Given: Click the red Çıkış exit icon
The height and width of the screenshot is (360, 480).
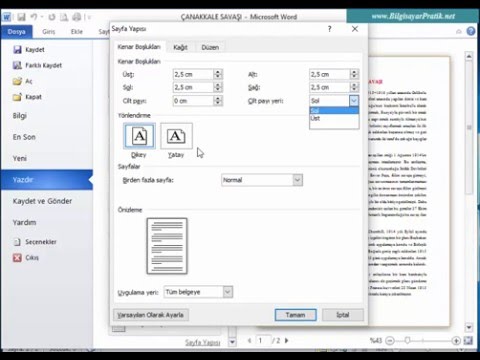Looking at the screenshot, I should pos(17,258).
